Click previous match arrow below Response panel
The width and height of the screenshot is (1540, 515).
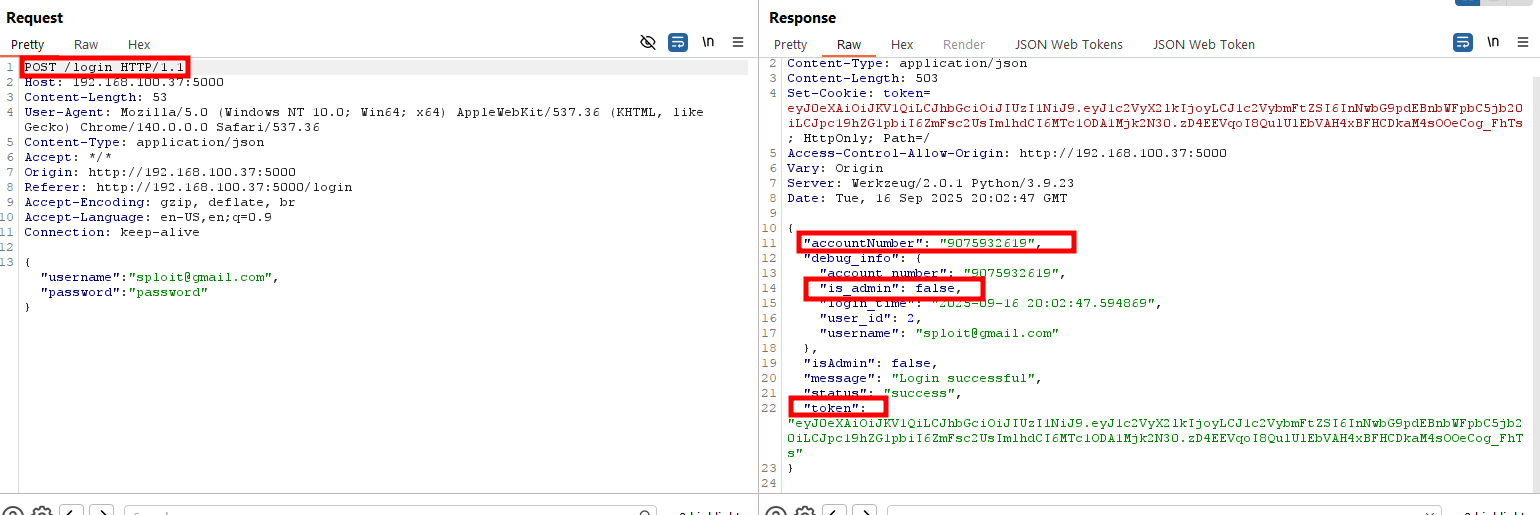coord(835,512)
